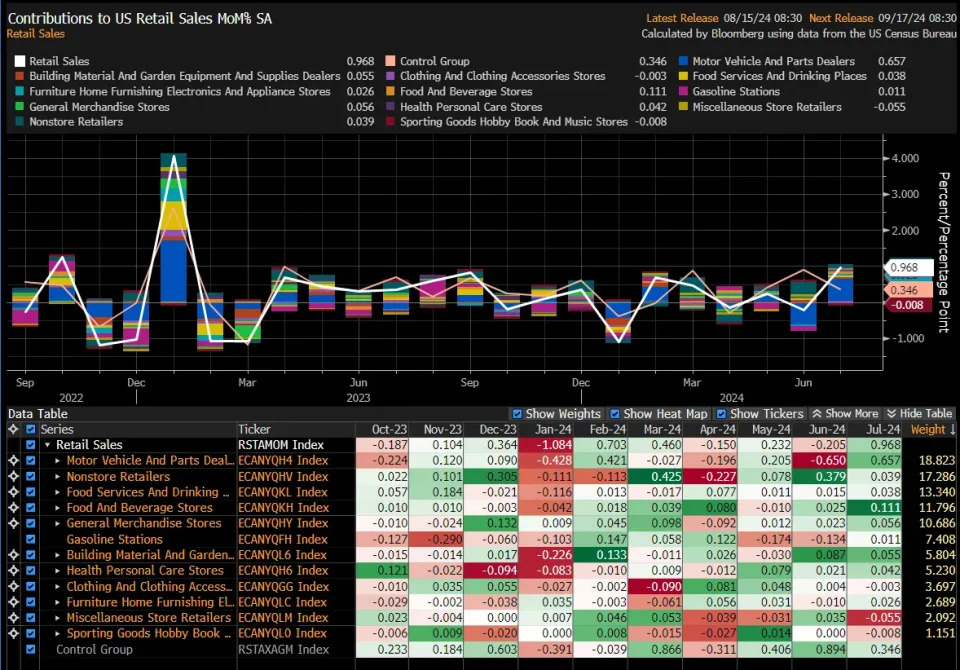The width and height of the screenshot is (960, 670).
Task: Expand the Miscellaneous Store Retailers row
Action: pos(58,617)
